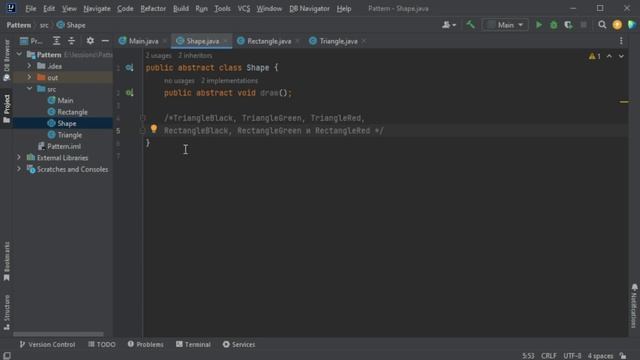
Task: Click src in the breadcrumb bar
Action: (44, 25)
